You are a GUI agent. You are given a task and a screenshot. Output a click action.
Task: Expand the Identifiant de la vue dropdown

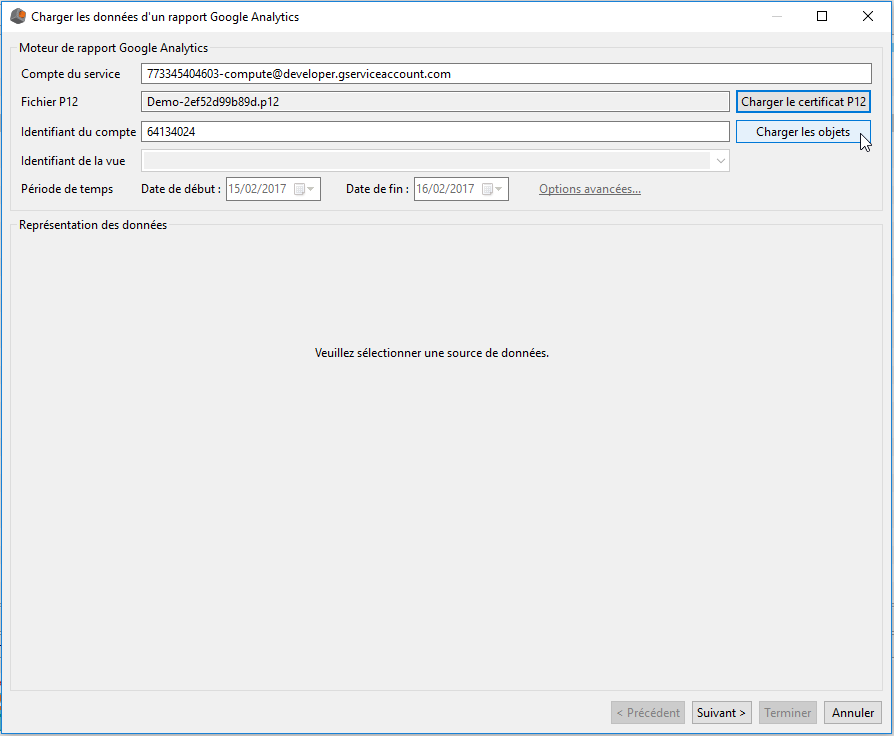pyautogui.click(x=721, y=161)
